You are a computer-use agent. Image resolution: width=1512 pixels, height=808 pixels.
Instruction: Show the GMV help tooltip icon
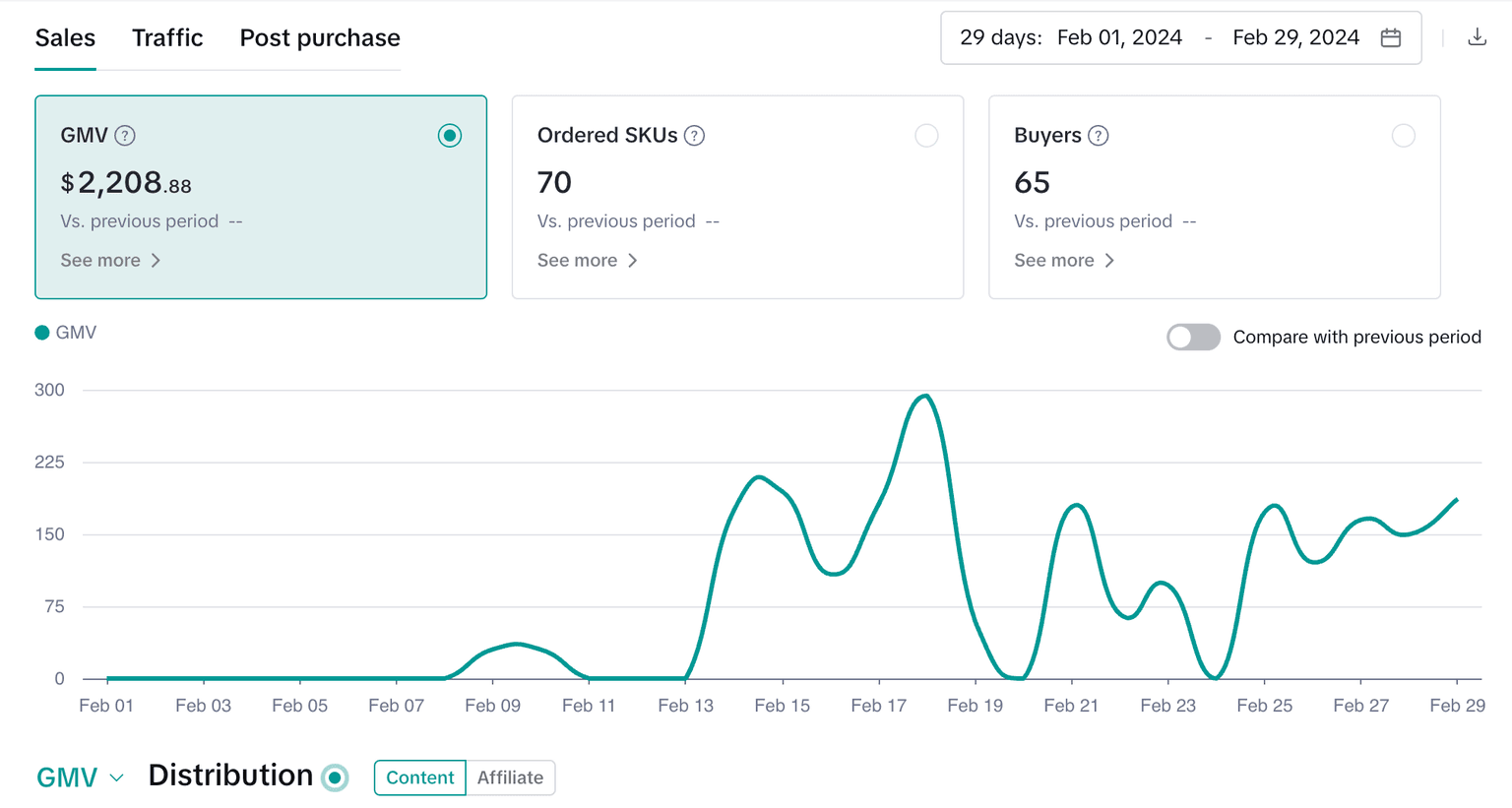point(125,136)
